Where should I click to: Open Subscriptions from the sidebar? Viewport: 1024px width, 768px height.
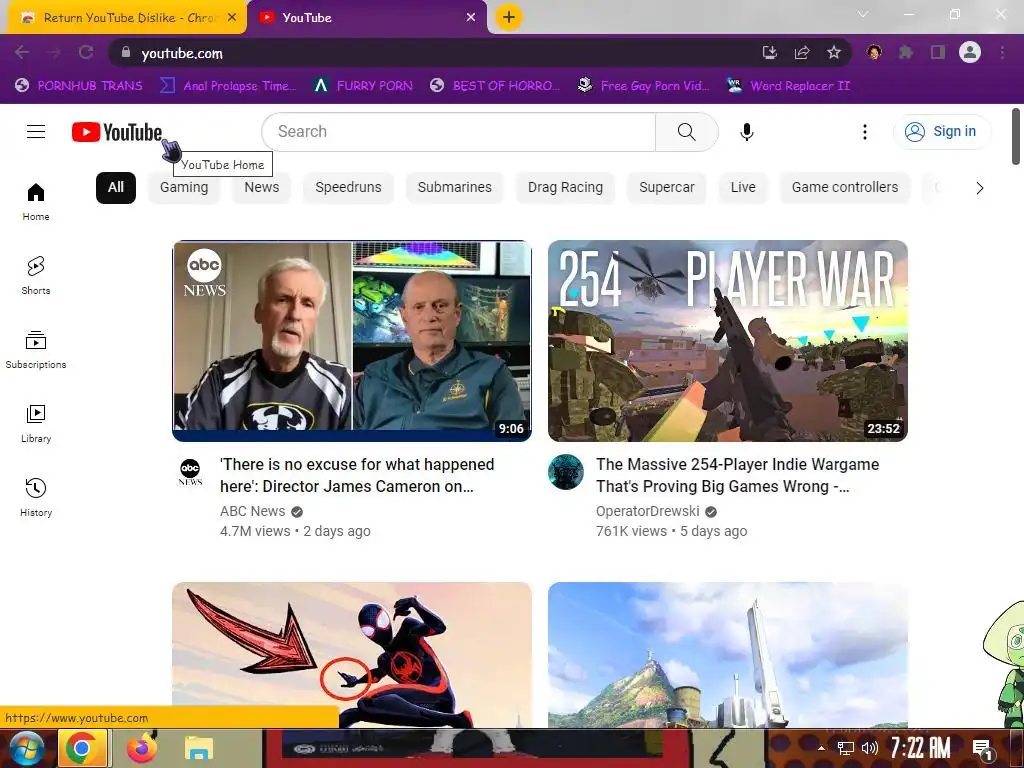pos(36,349)
